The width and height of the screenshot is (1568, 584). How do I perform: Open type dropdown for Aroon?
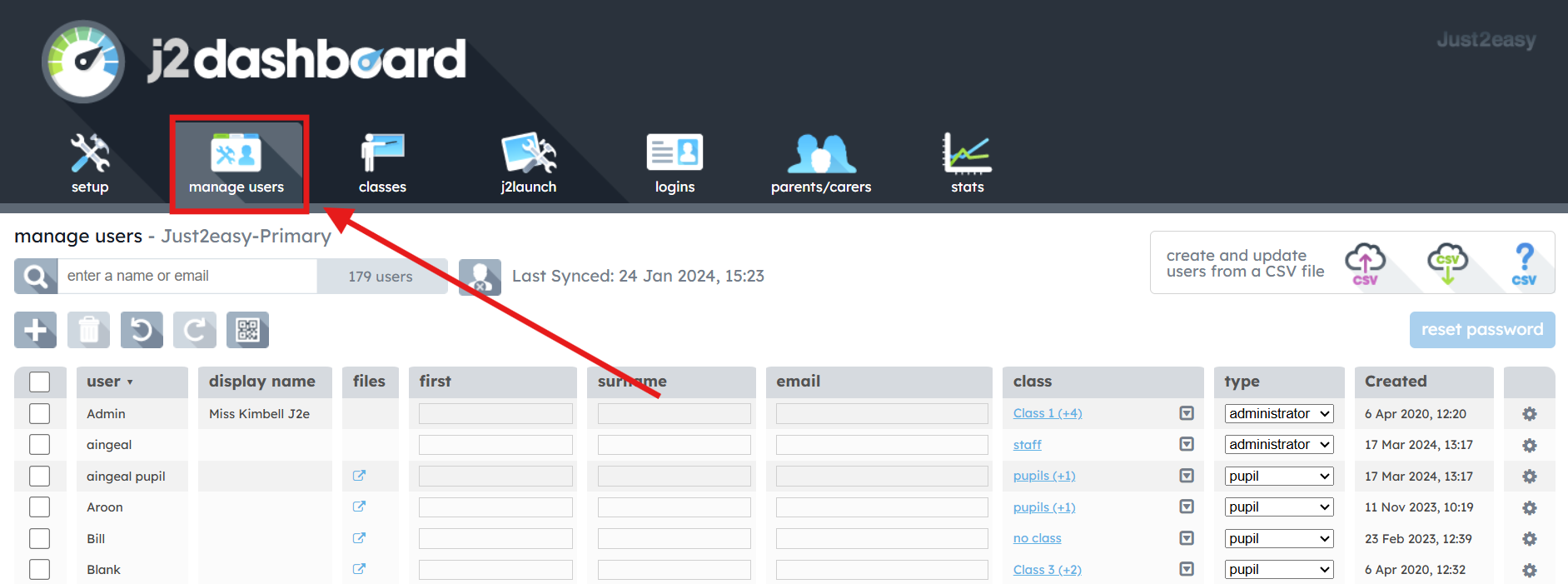[x=1279, y=507]
